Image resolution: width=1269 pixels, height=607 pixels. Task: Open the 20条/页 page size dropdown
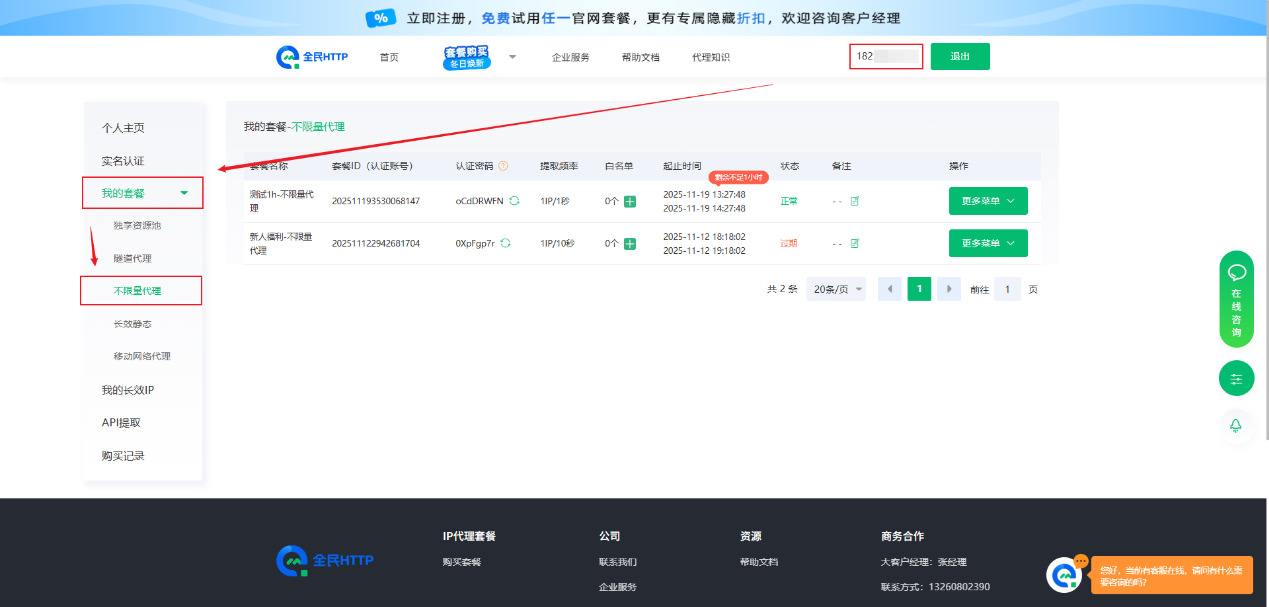837,289
